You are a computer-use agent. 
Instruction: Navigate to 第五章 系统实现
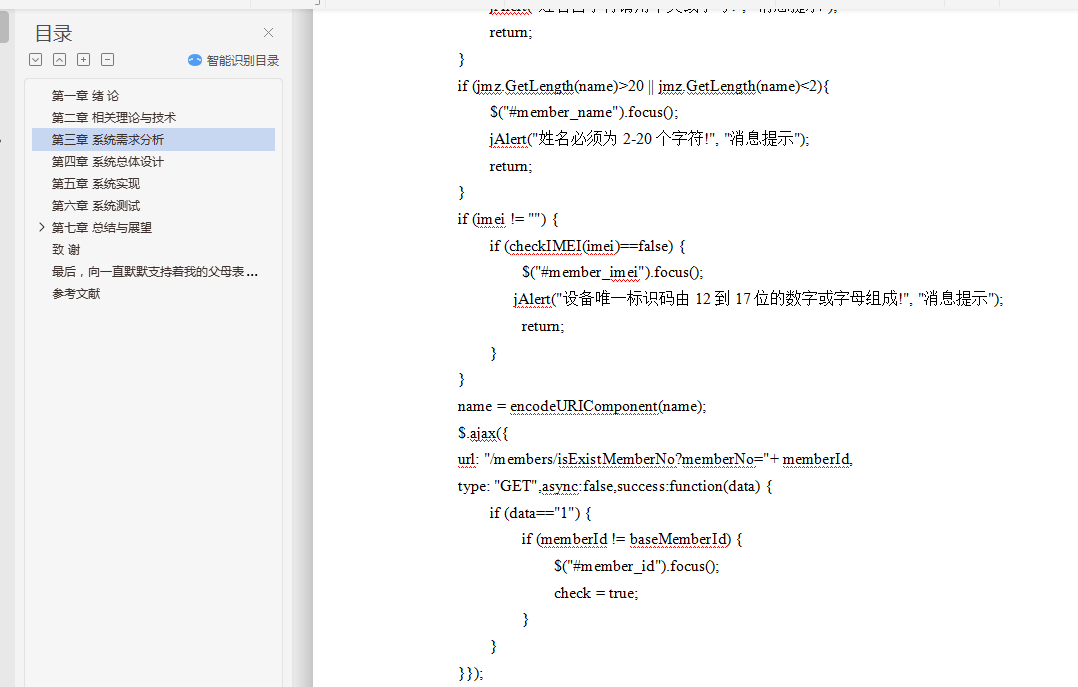(x=96, y=184)
